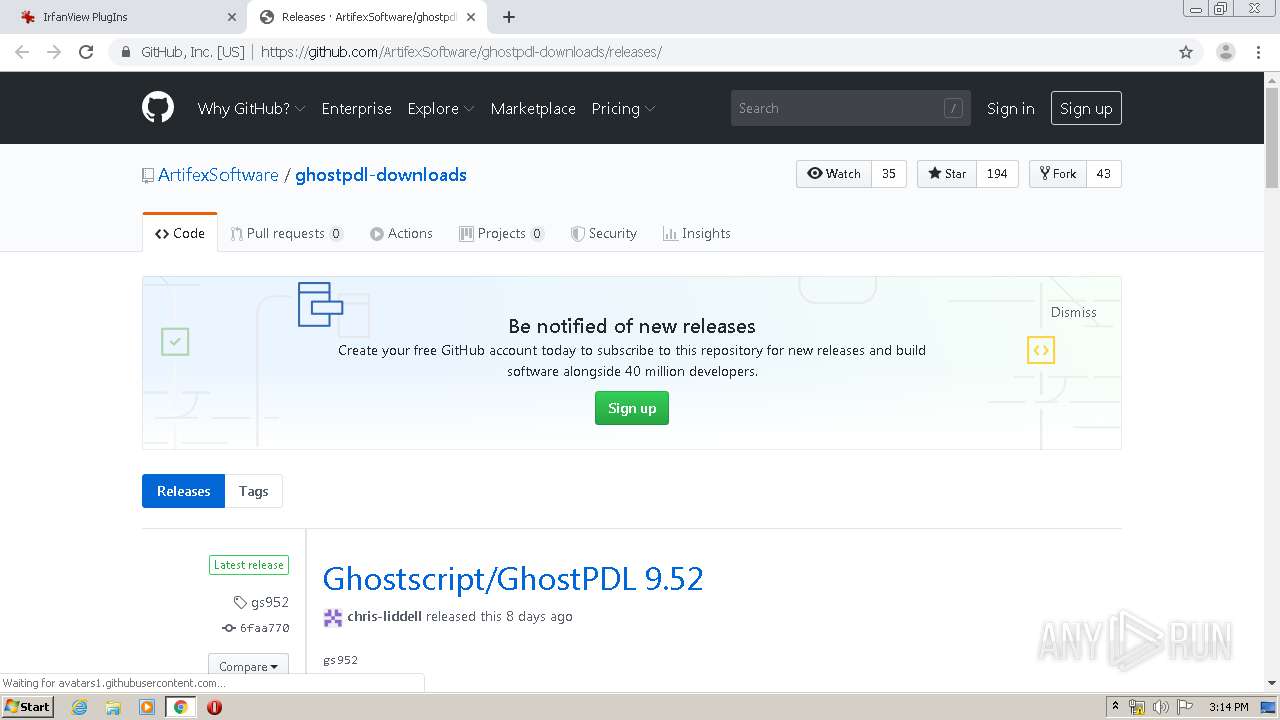The image size is (1280, 720).
Task: Open the ArtifexSoftware owner link
Action: (x=218, y=175)
